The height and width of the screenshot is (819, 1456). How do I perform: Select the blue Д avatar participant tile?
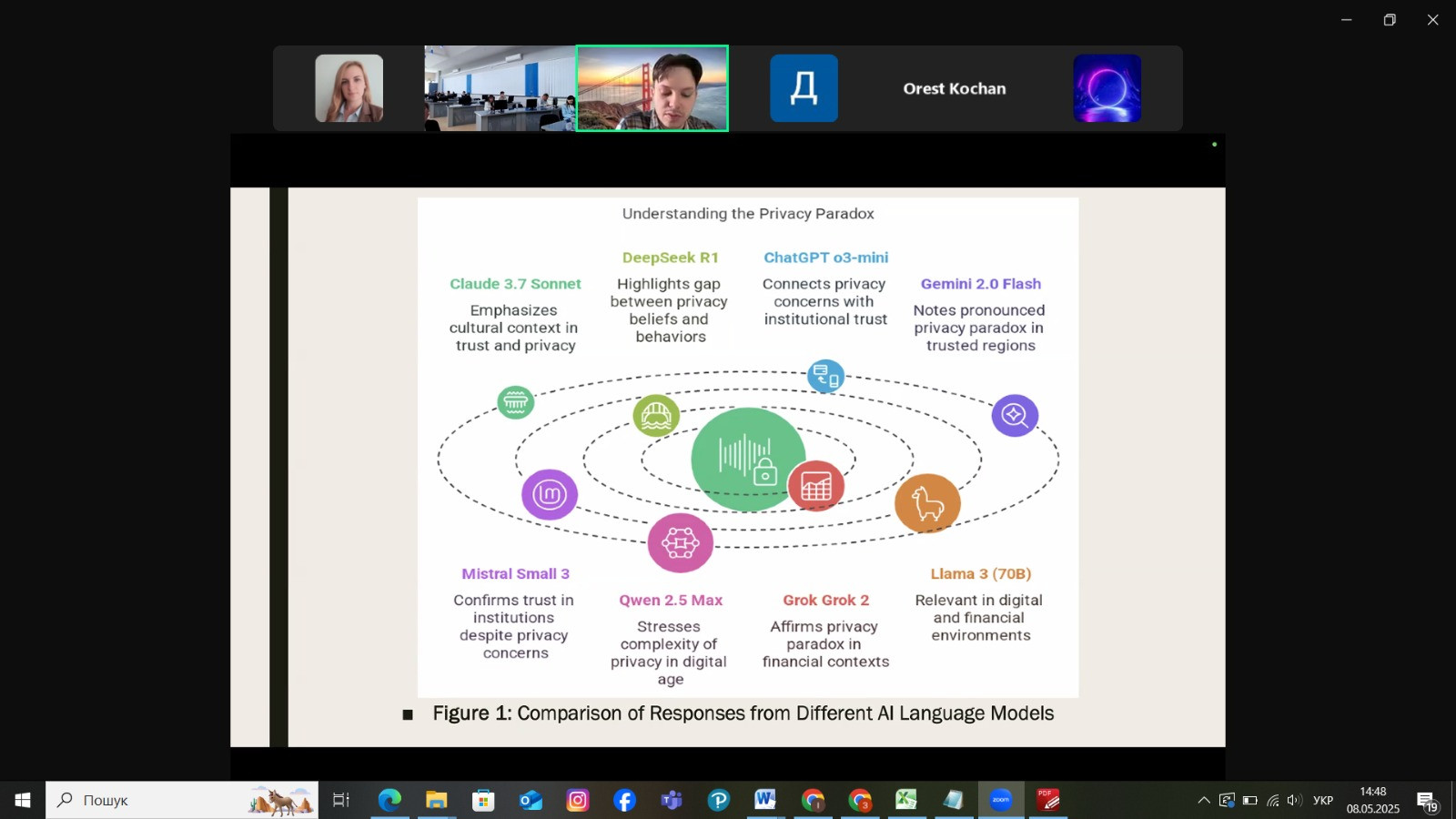(x=804, y=88)
